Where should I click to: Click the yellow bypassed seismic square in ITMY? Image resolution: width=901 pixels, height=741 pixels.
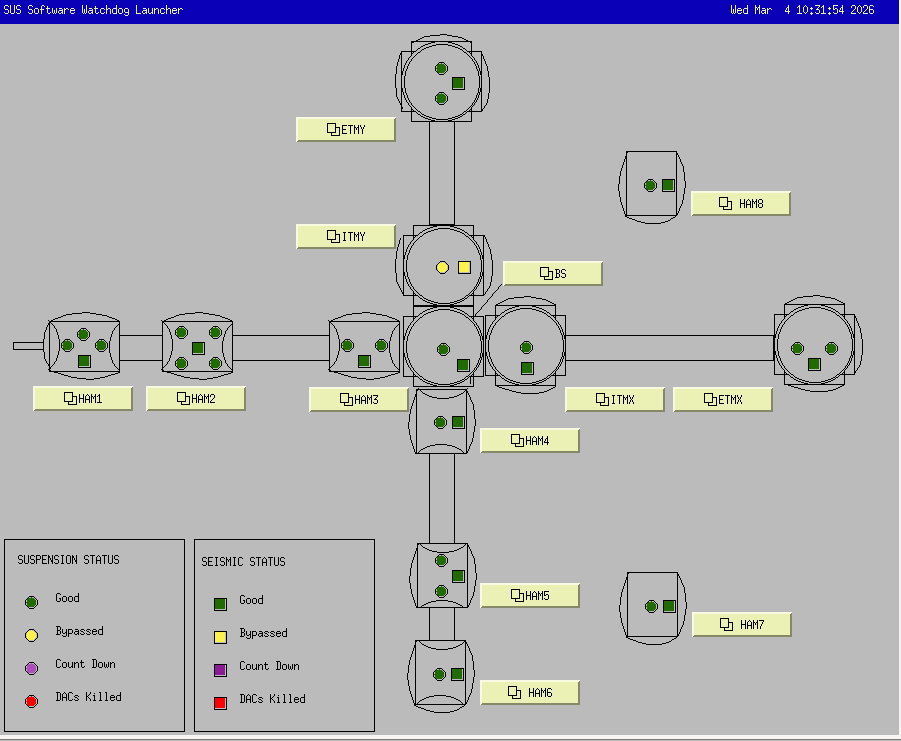click(x=464, y=267)
